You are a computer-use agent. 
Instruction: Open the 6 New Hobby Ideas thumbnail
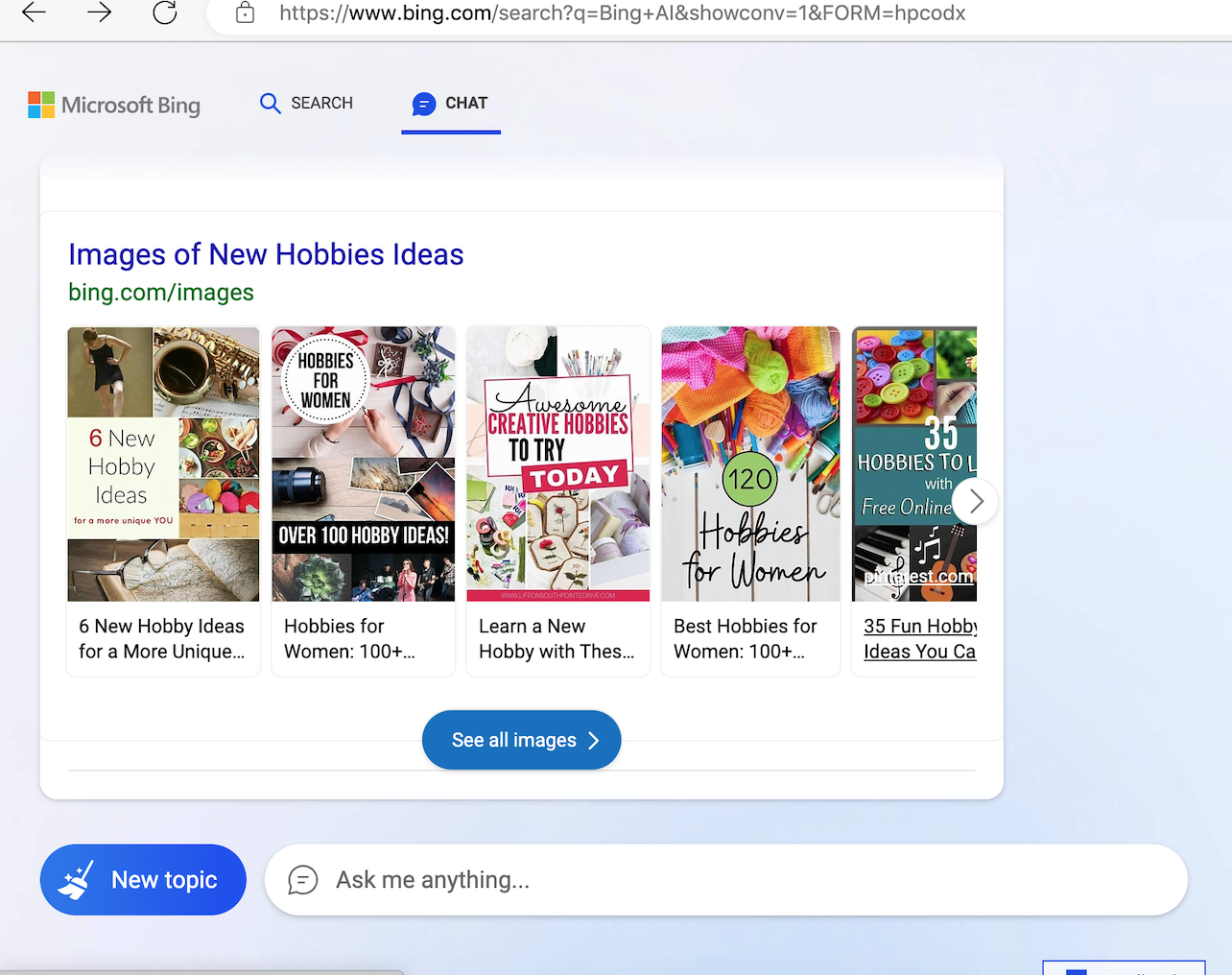click(163, 464)
